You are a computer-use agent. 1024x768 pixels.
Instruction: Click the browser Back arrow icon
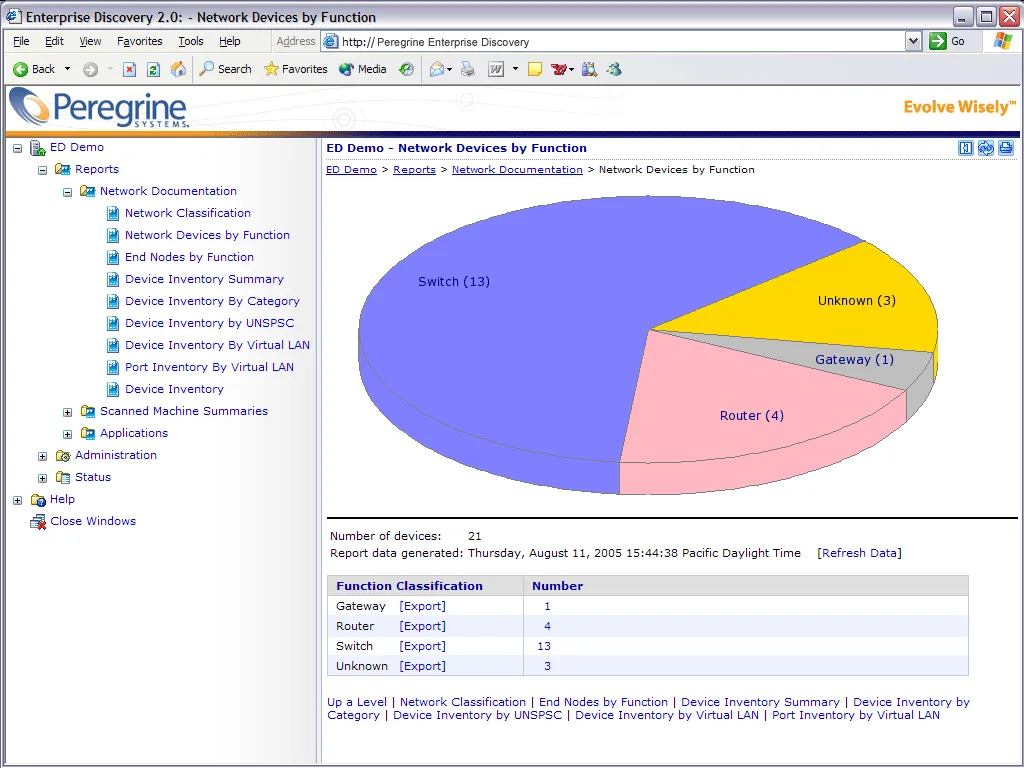(20, 69)
